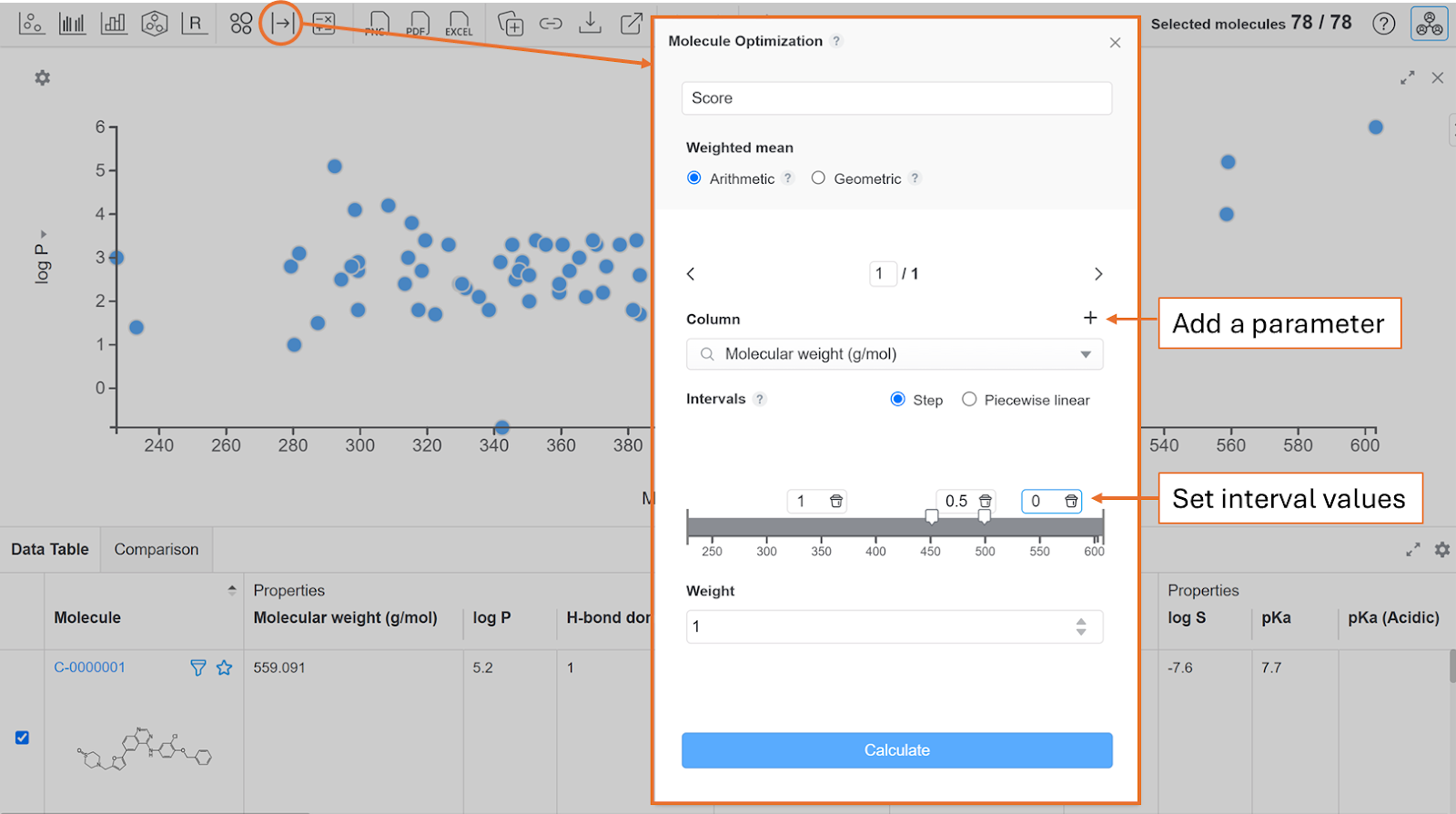Click the download arrow icon
The image size is (1456, 814).
(591, 24)
